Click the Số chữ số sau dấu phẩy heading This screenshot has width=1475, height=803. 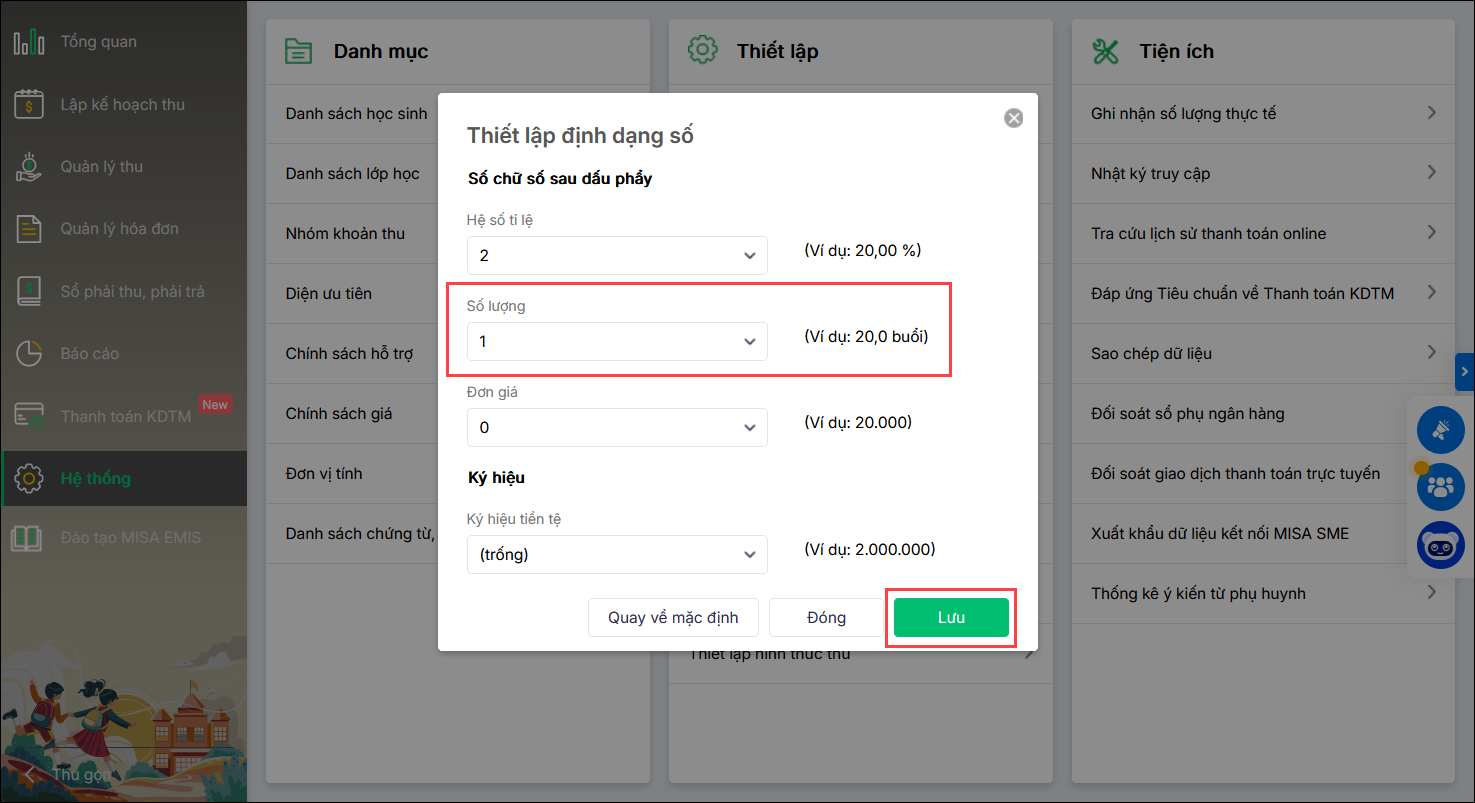pyautogui.click(x=560, y=179)
